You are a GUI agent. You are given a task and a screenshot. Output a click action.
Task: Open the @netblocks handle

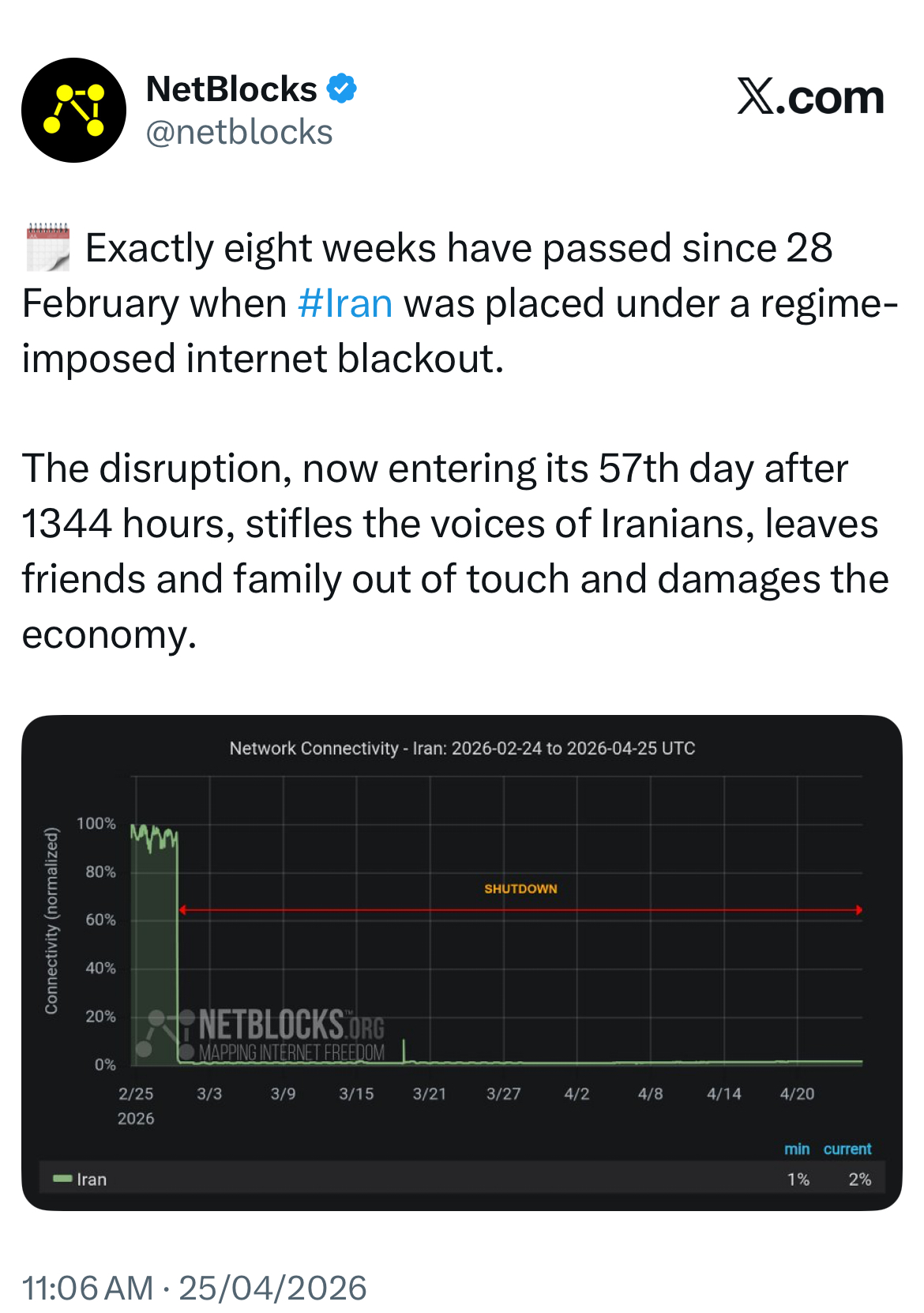click(239, 133)
